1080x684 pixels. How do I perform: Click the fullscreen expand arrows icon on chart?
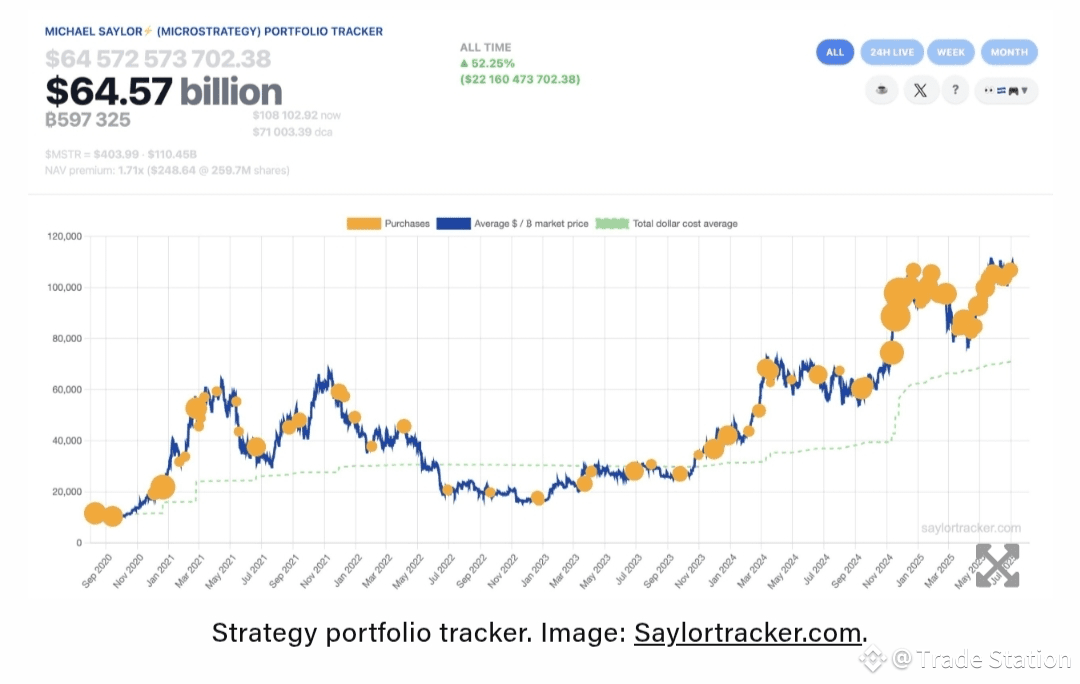pyautogui.click(x=997, y=565)
